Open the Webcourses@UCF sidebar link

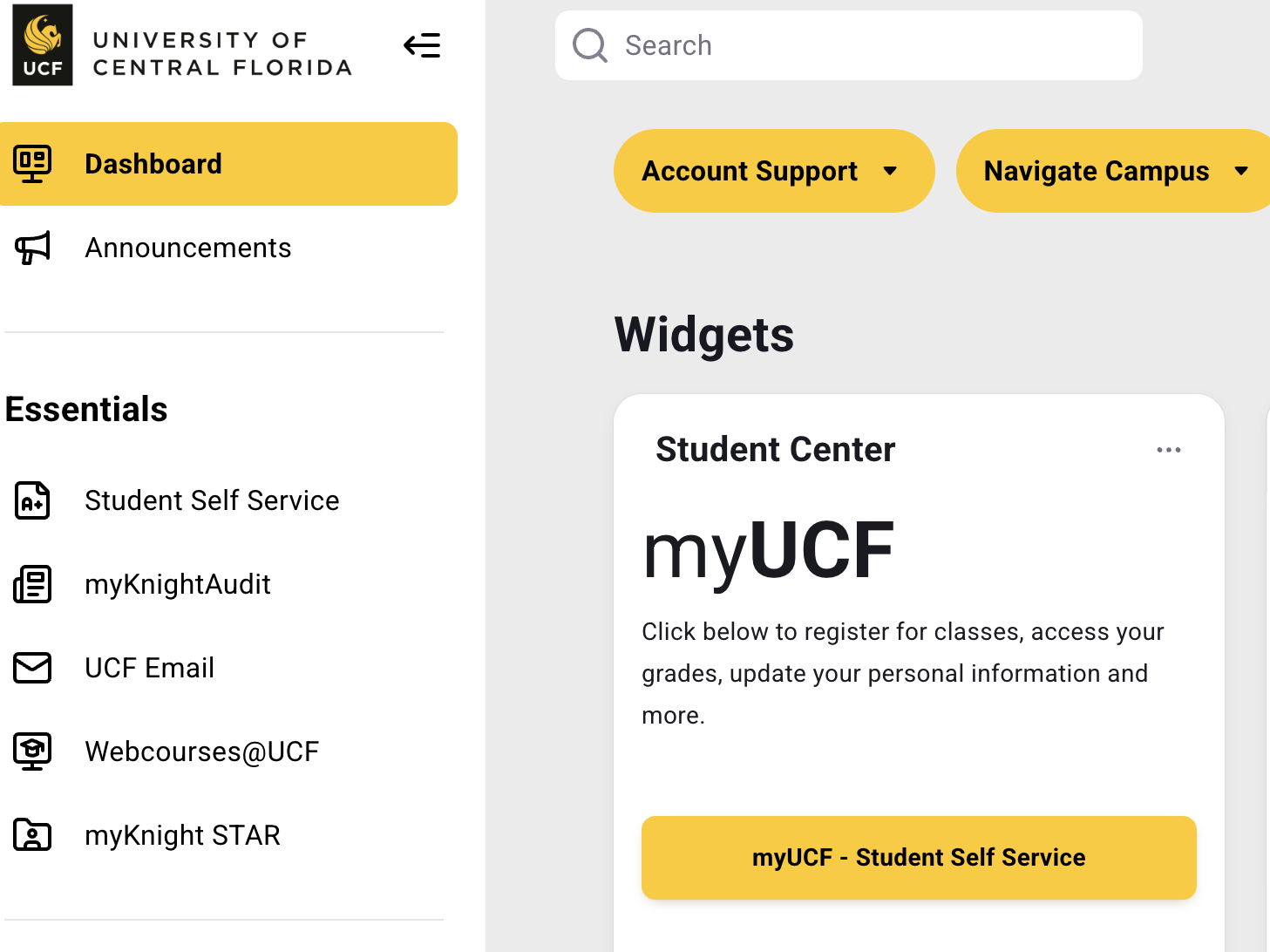(x=201, y=751)
